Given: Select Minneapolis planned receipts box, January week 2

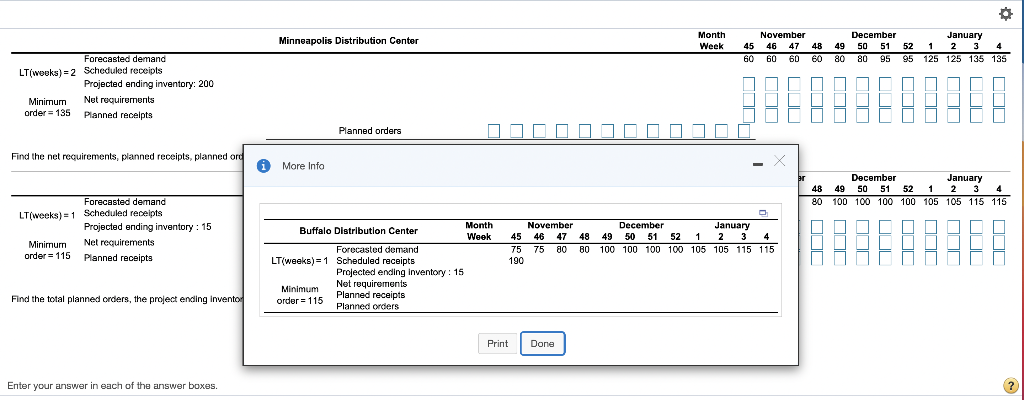Looking at the screenshot, I should pos(953,115).
